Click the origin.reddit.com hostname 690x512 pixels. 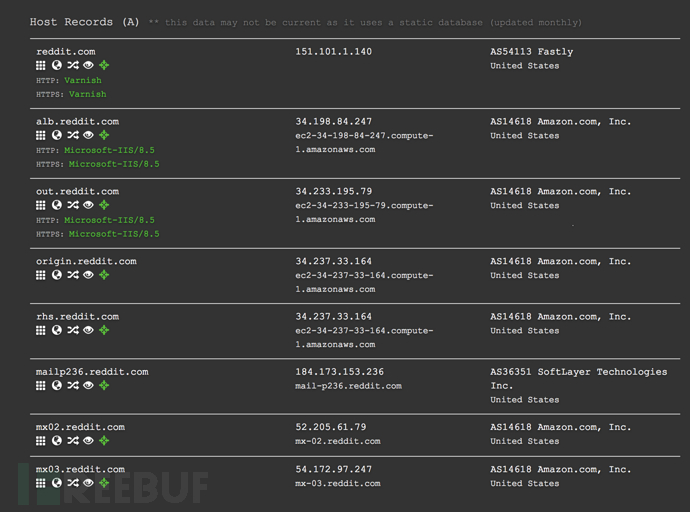86,261
